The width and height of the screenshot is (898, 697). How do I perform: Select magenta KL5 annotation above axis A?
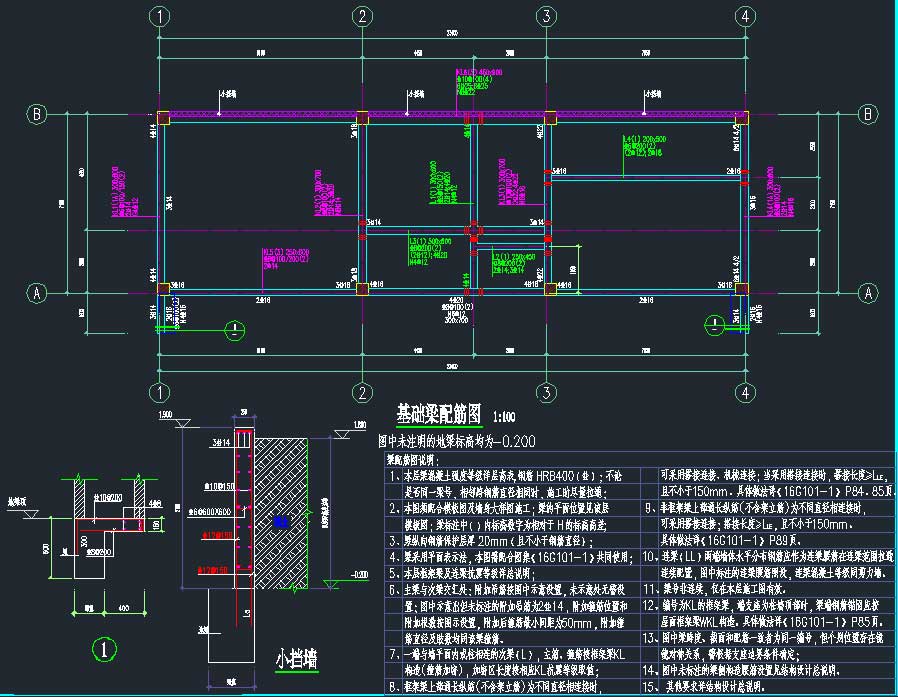point(285,259)
